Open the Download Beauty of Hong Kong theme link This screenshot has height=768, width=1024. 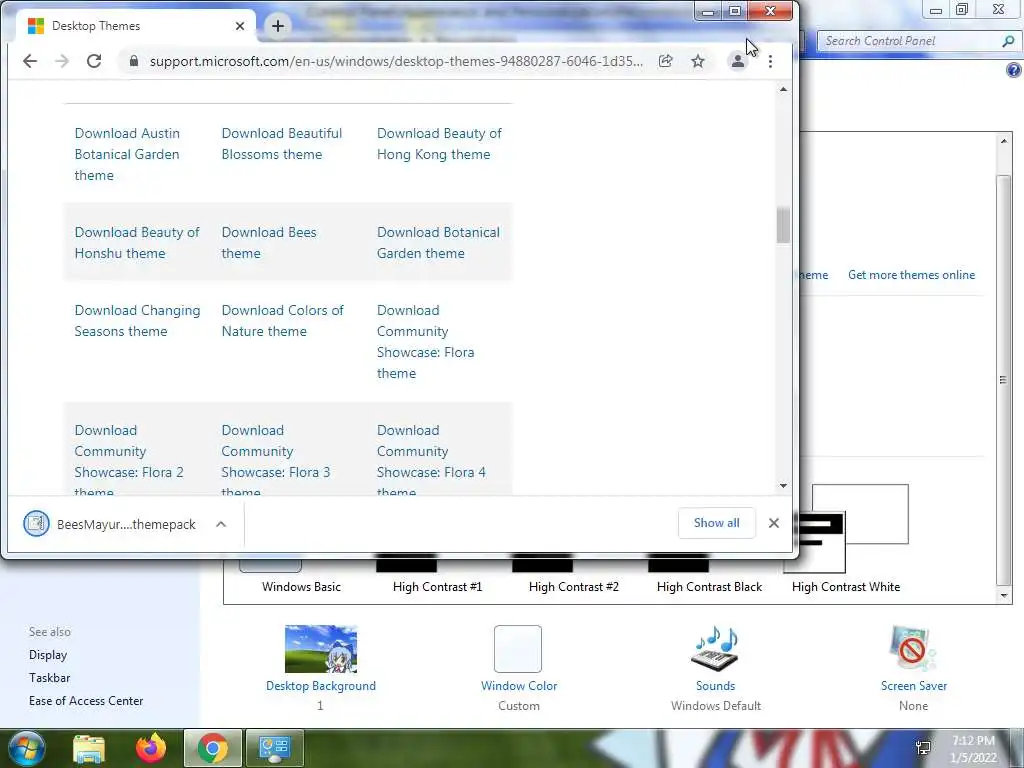[x=439, y=144]
